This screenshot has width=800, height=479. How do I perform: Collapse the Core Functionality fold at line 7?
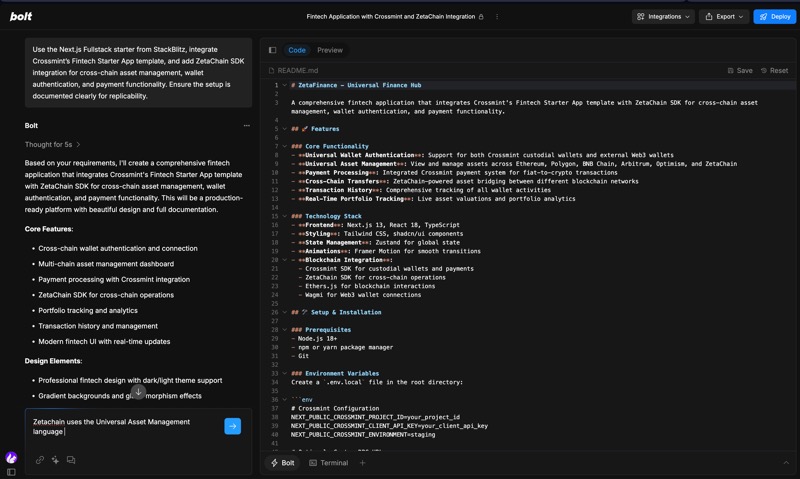(284, 147)
